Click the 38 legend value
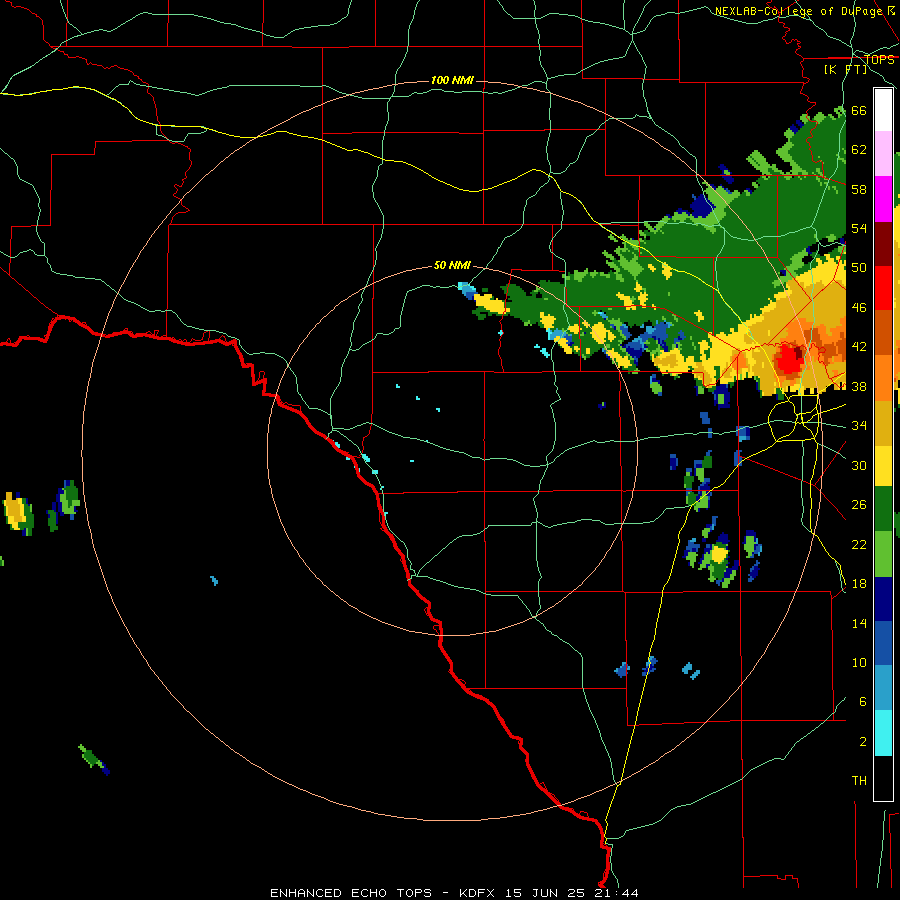The width and height of the screenshot is (900, 900). pos(859,386)
